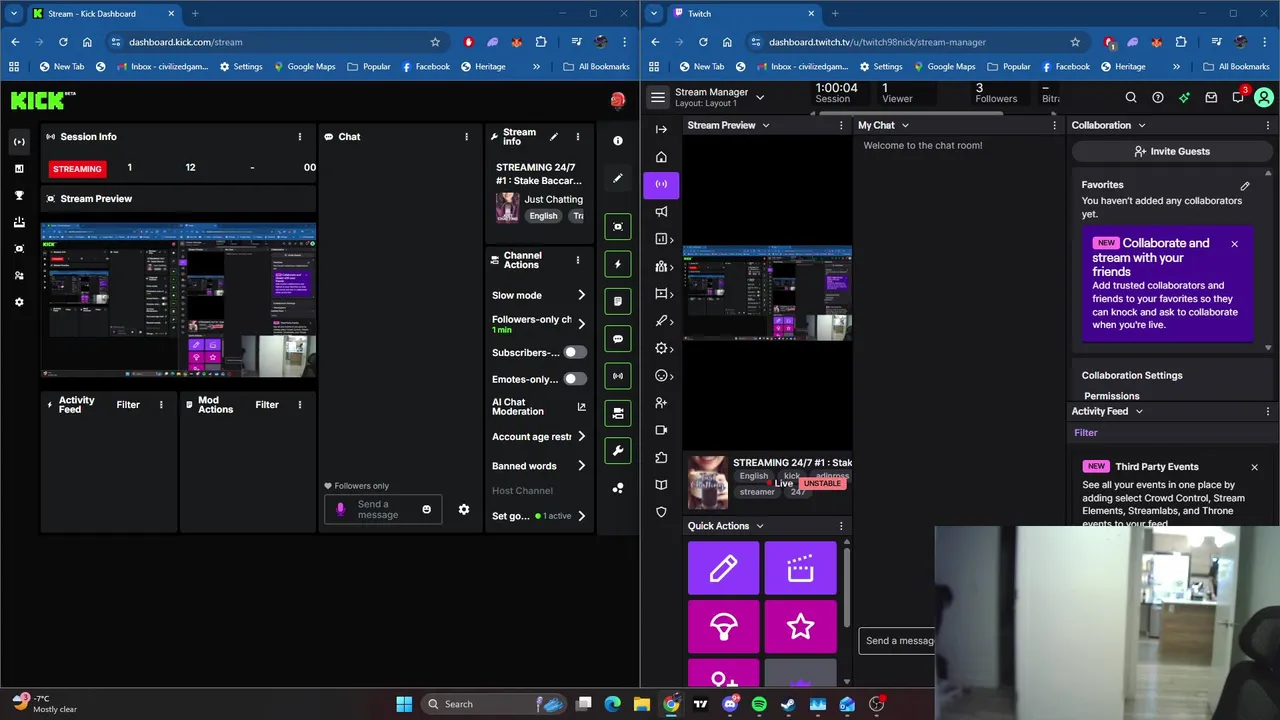
Task: Open Kick analytics chart sidebar icon
Action: tap(19, 169)
